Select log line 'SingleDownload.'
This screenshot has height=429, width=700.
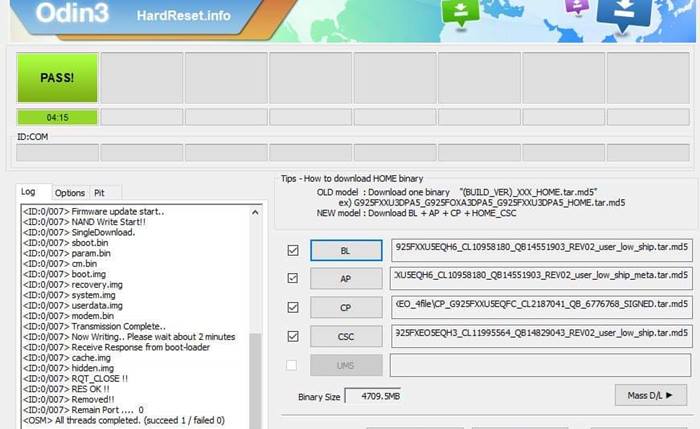tap(79, 232)
